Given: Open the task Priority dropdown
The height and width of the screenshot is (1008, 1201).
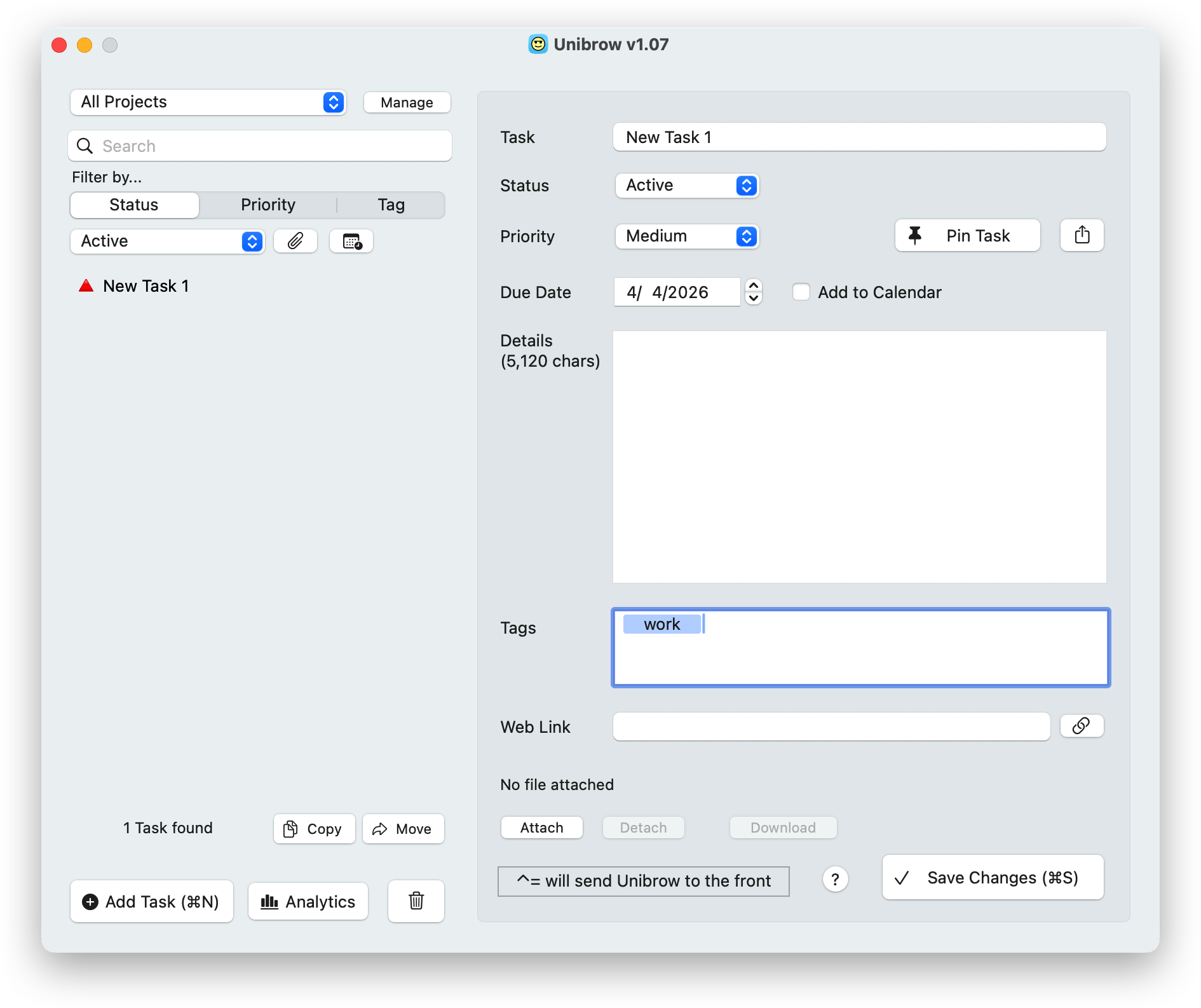Looking at the screenshot, I should (687, 236).
